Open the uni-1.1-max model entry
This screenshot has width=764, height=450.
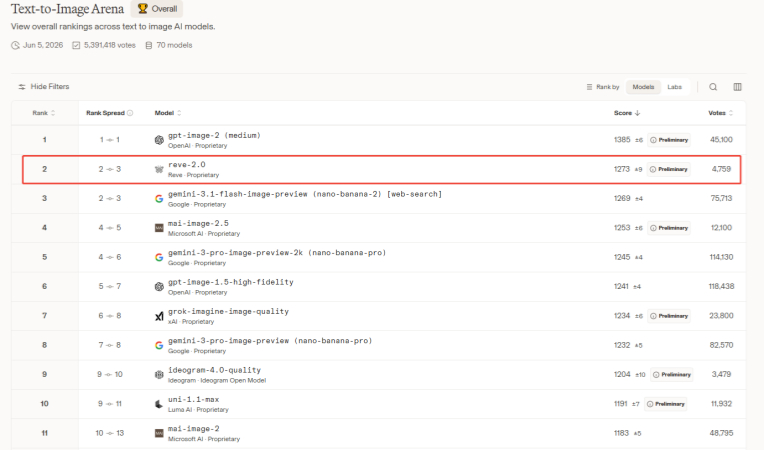193,399
